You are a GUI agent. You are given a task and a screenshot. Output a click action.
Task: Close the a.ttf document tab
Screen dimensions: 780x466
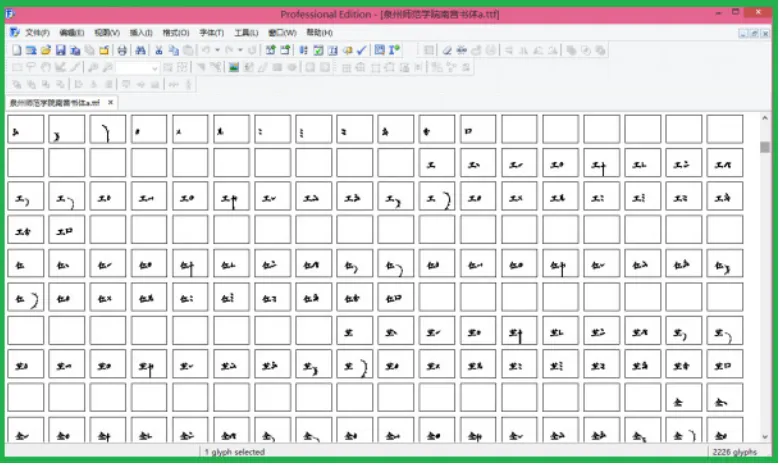tap(110, 102)
